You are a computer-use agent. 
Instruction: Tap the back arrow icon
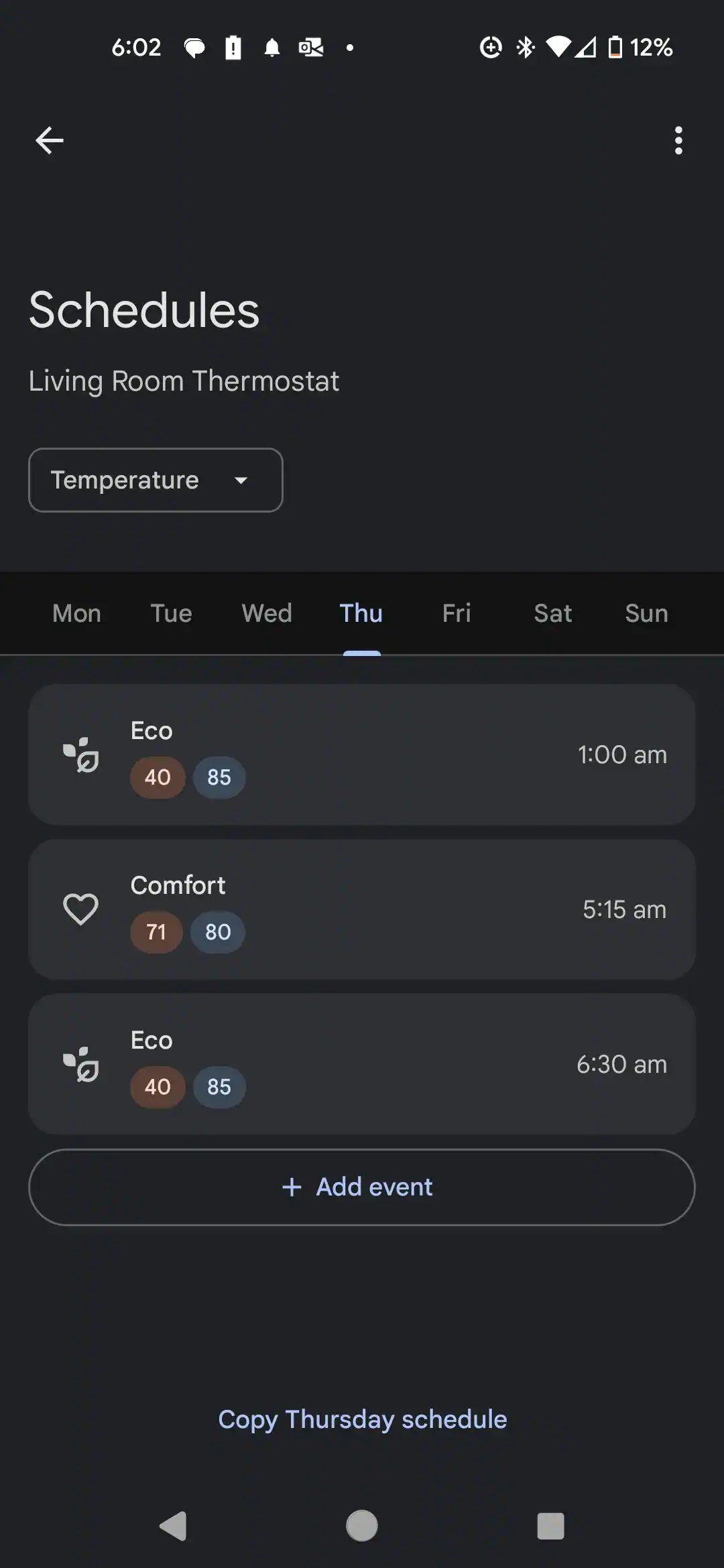[49, 141]
